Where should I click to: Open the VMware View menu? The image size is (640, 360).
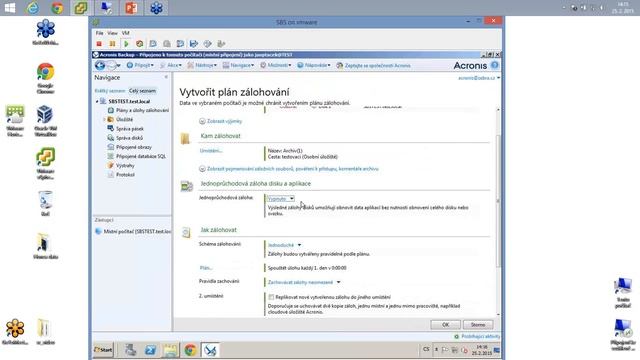point(113,33)
